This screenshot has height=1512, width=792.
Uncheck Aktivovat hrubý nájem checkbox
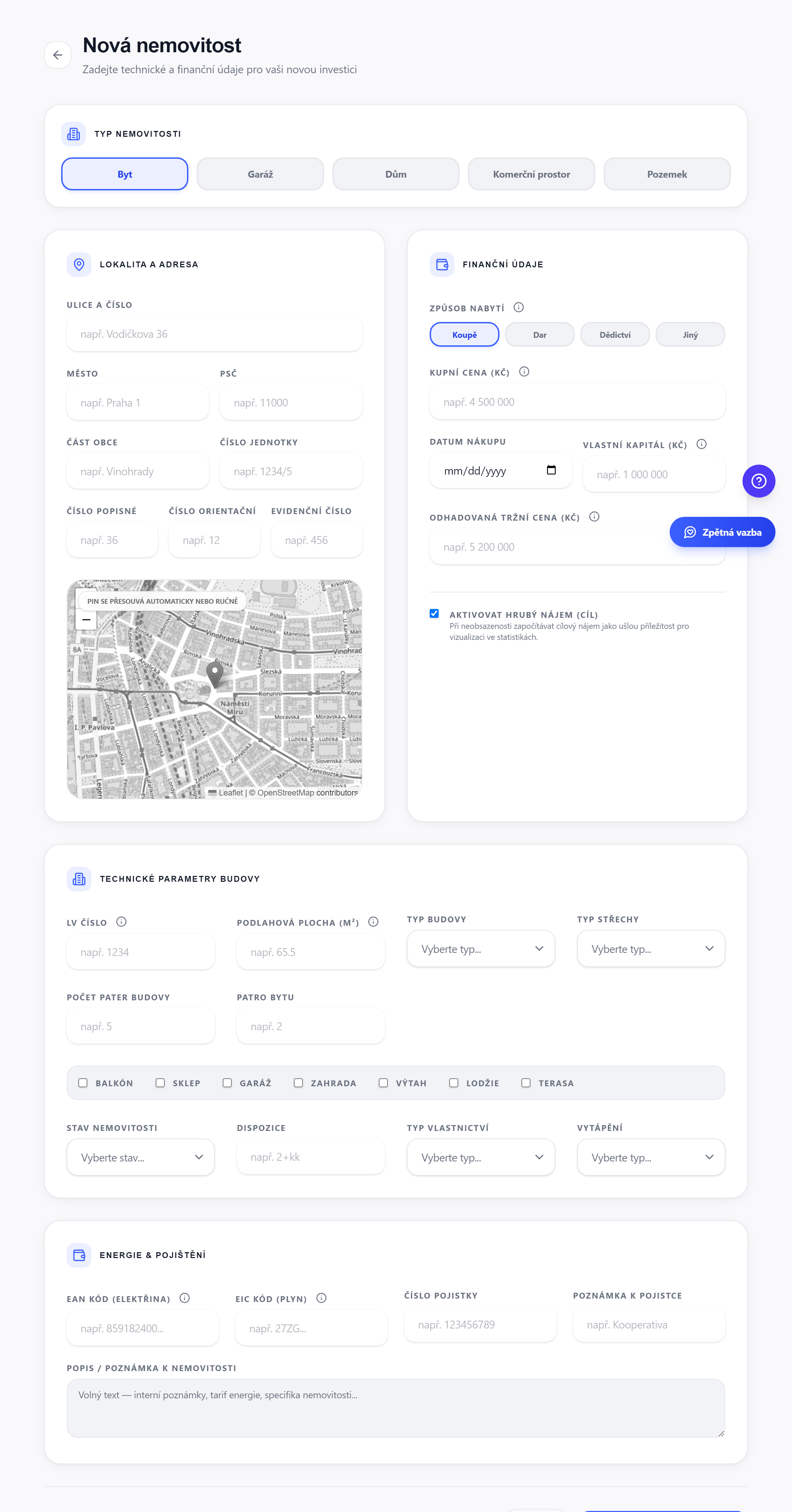(434, 613)
